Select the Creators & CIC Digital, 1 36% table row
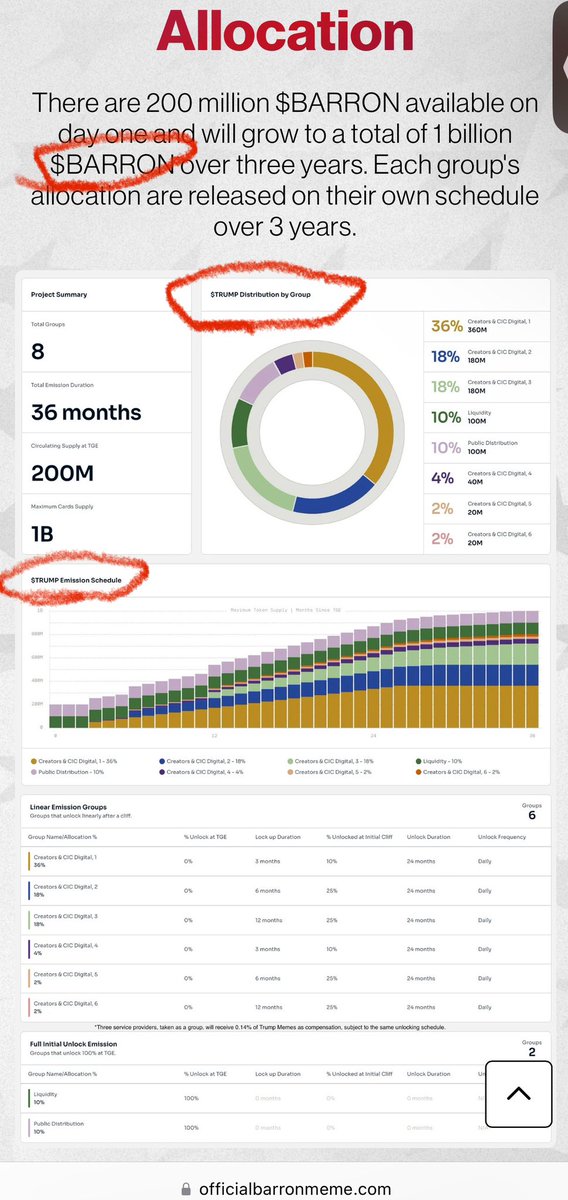This screenshot has width=568, height=1200. tap(284, 861)
